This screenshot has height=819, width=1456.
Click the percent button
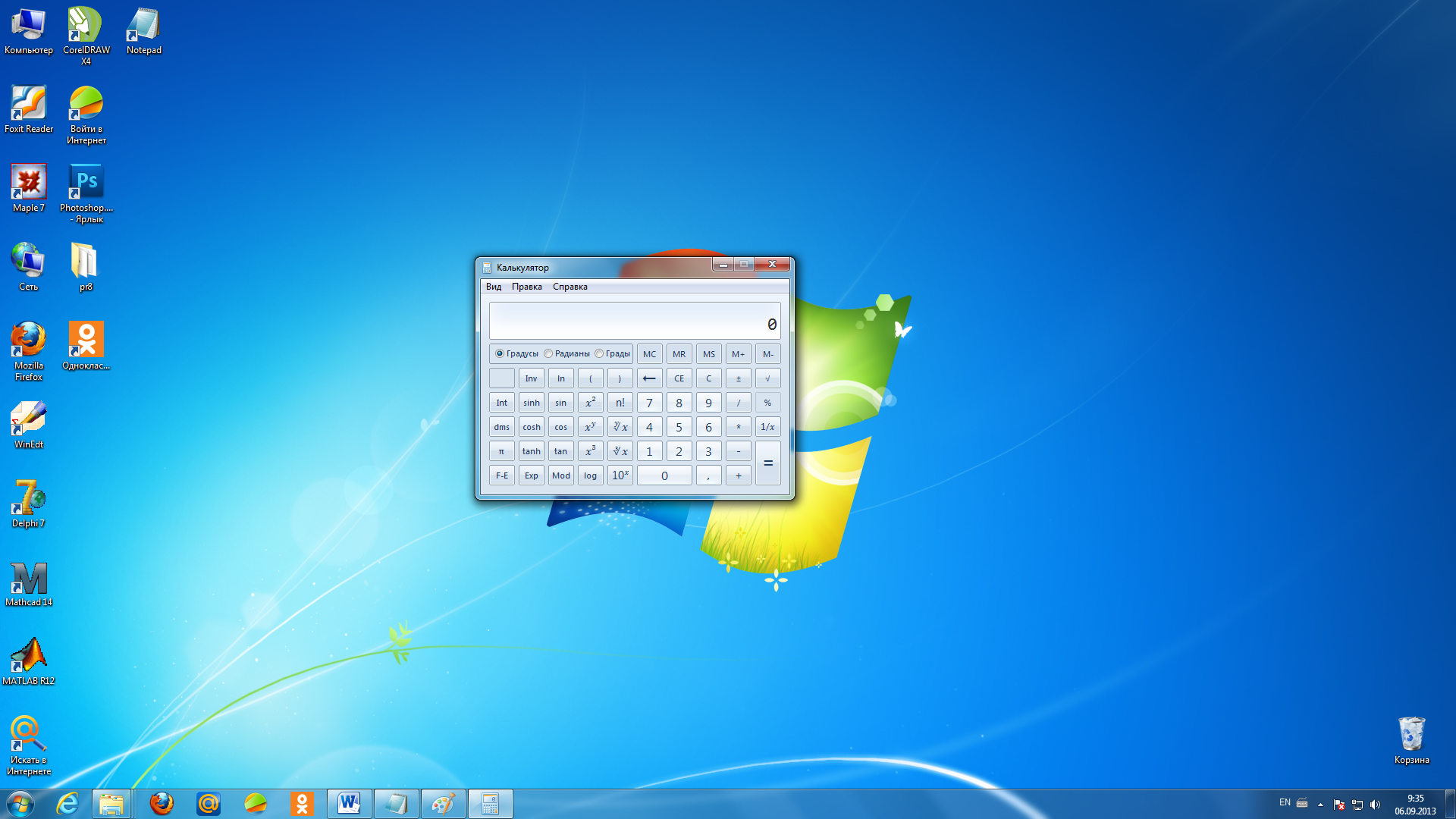[x=767, y=403]
